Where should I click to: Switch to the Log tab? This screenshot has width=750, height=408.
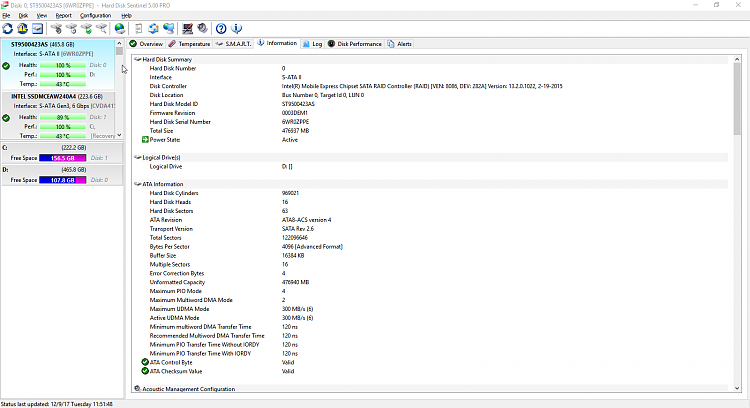point(312,44)
